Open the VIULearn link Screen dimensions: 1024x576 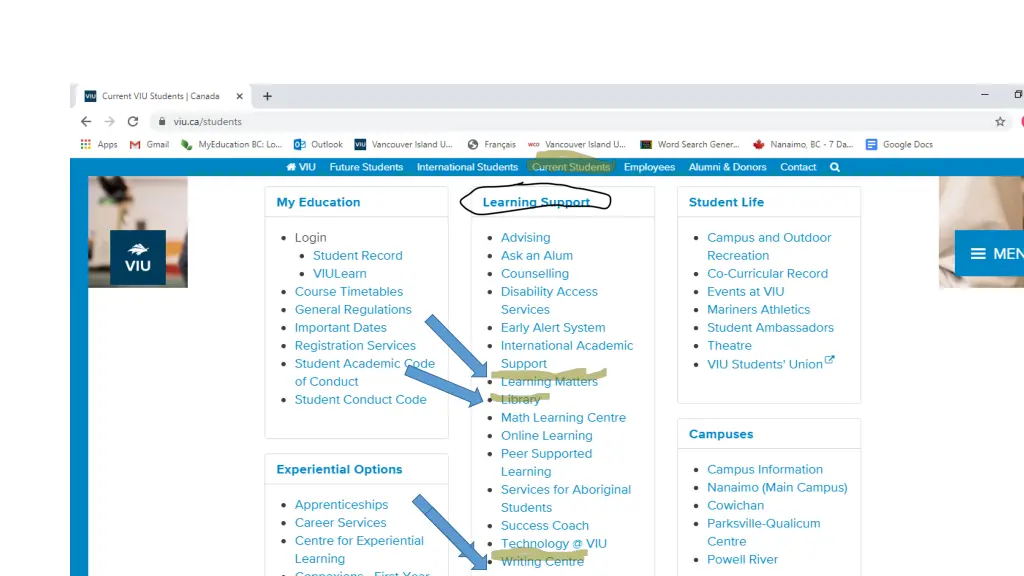[340, 274]
